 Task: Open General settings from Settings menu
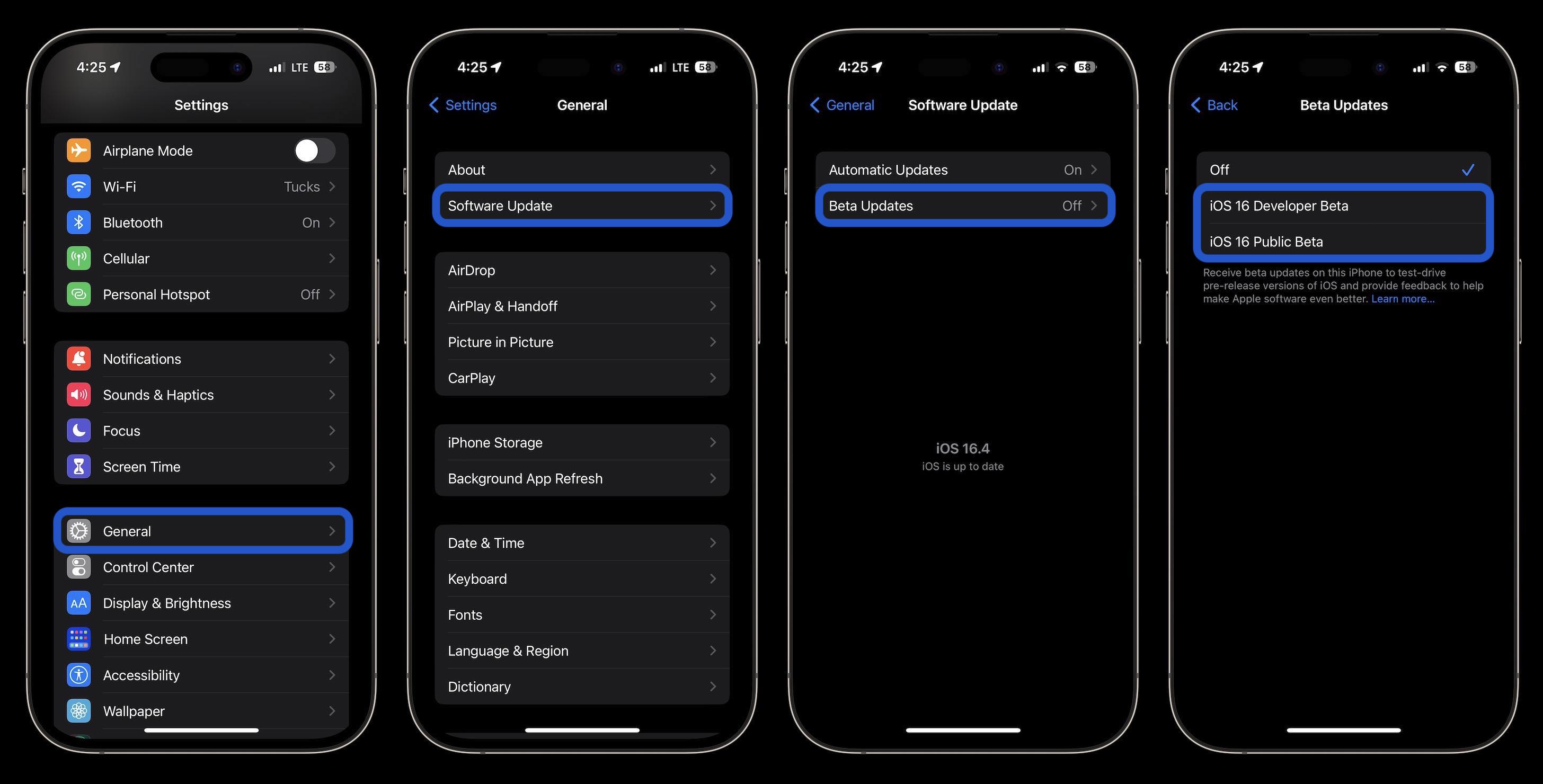click(x=202, y=530)
